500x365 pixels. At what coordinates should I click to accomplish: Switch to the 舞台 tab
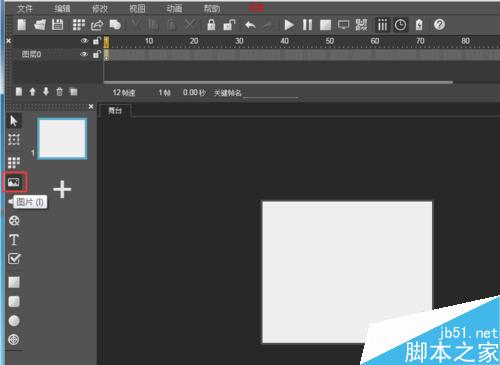(115, 110)
